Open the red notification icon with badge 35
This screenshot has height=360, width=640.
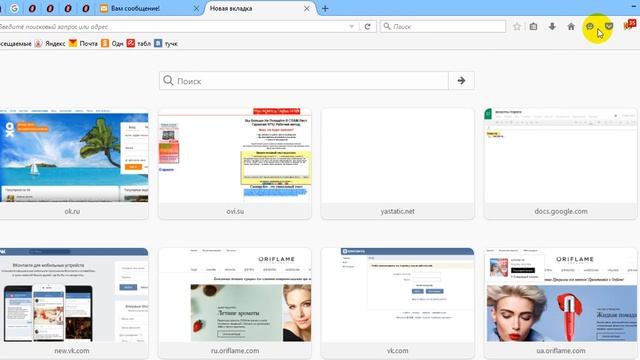tap(629, 25)
